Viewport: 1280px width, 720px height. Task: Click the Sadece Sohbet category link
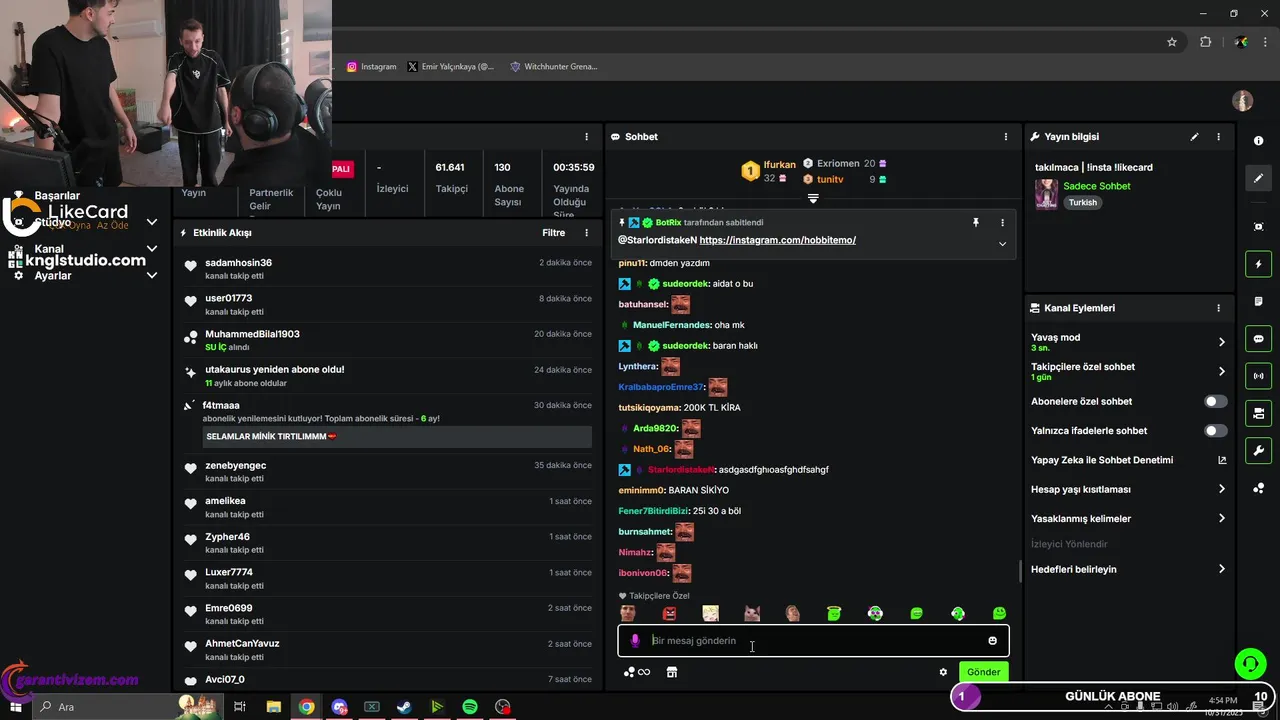point(1096,186)
